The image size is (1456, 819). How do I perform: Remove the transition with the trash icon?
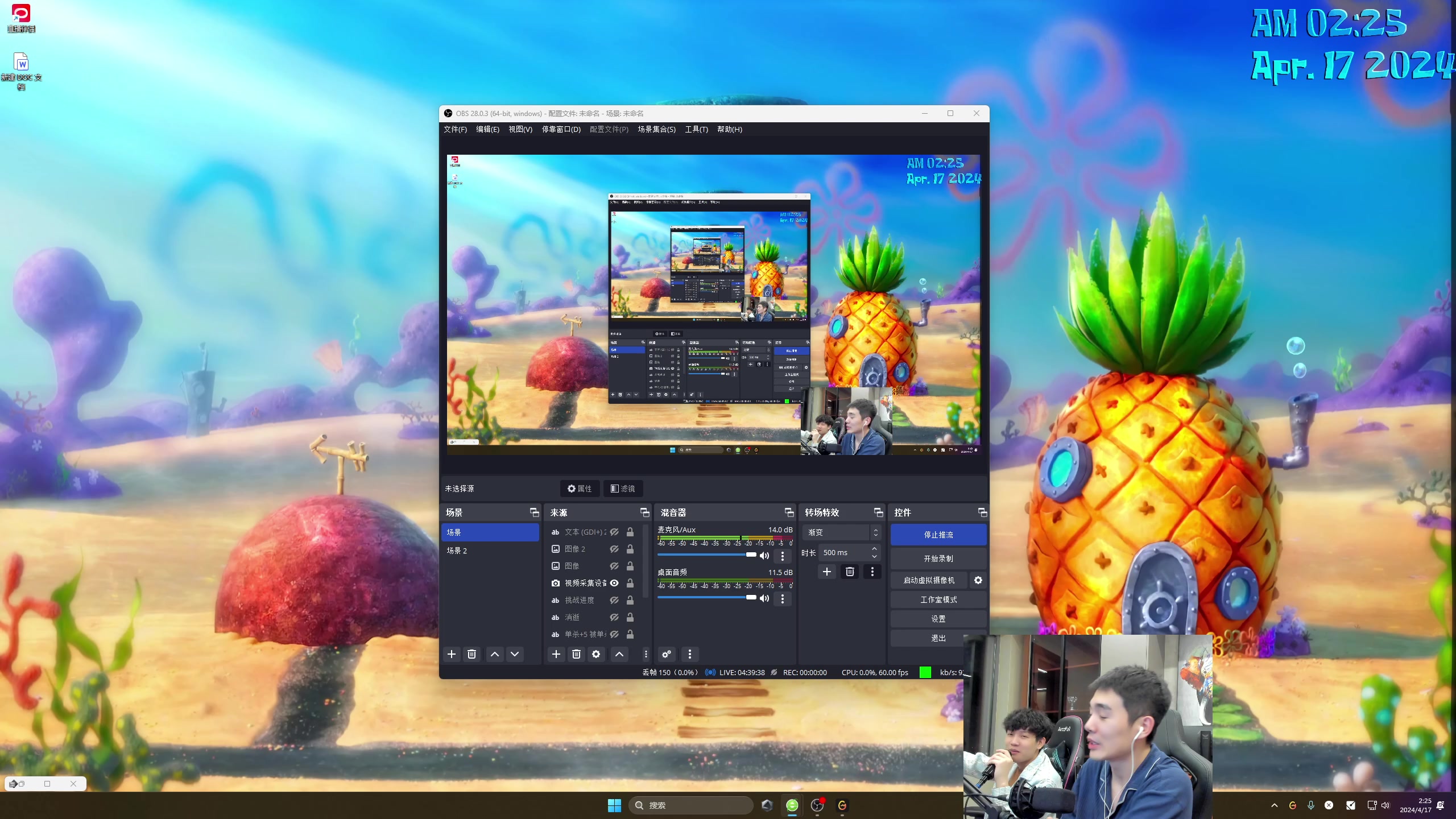[x=850, y=572]
